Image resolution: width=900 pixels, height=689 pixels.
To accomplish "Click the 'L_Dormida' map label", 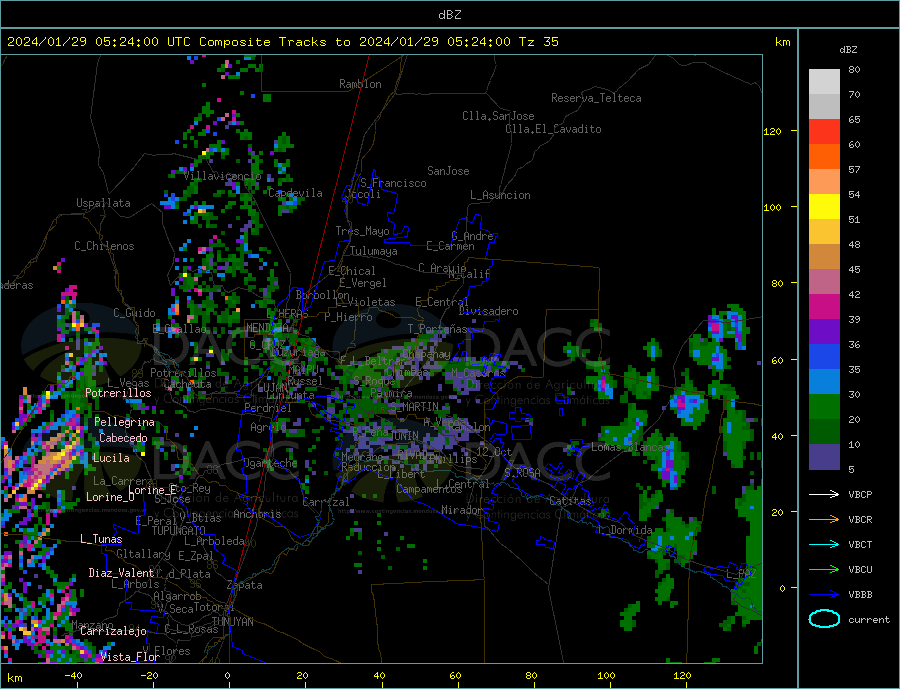I will click(x=627, y=530).
